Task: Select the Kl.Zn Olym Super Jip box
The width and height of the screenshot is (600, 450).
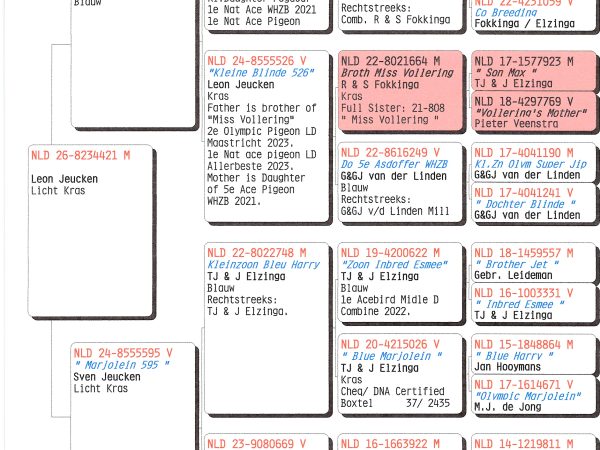Action: [534, 162]
